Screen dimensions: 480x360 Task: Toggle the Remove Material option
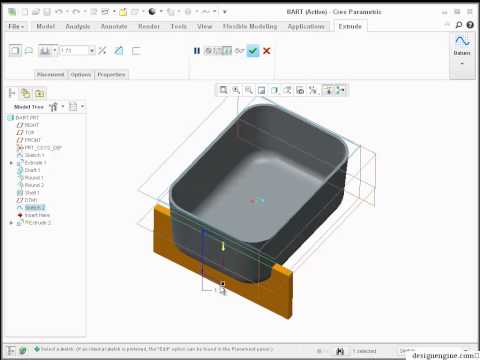[x=119, y=51]
